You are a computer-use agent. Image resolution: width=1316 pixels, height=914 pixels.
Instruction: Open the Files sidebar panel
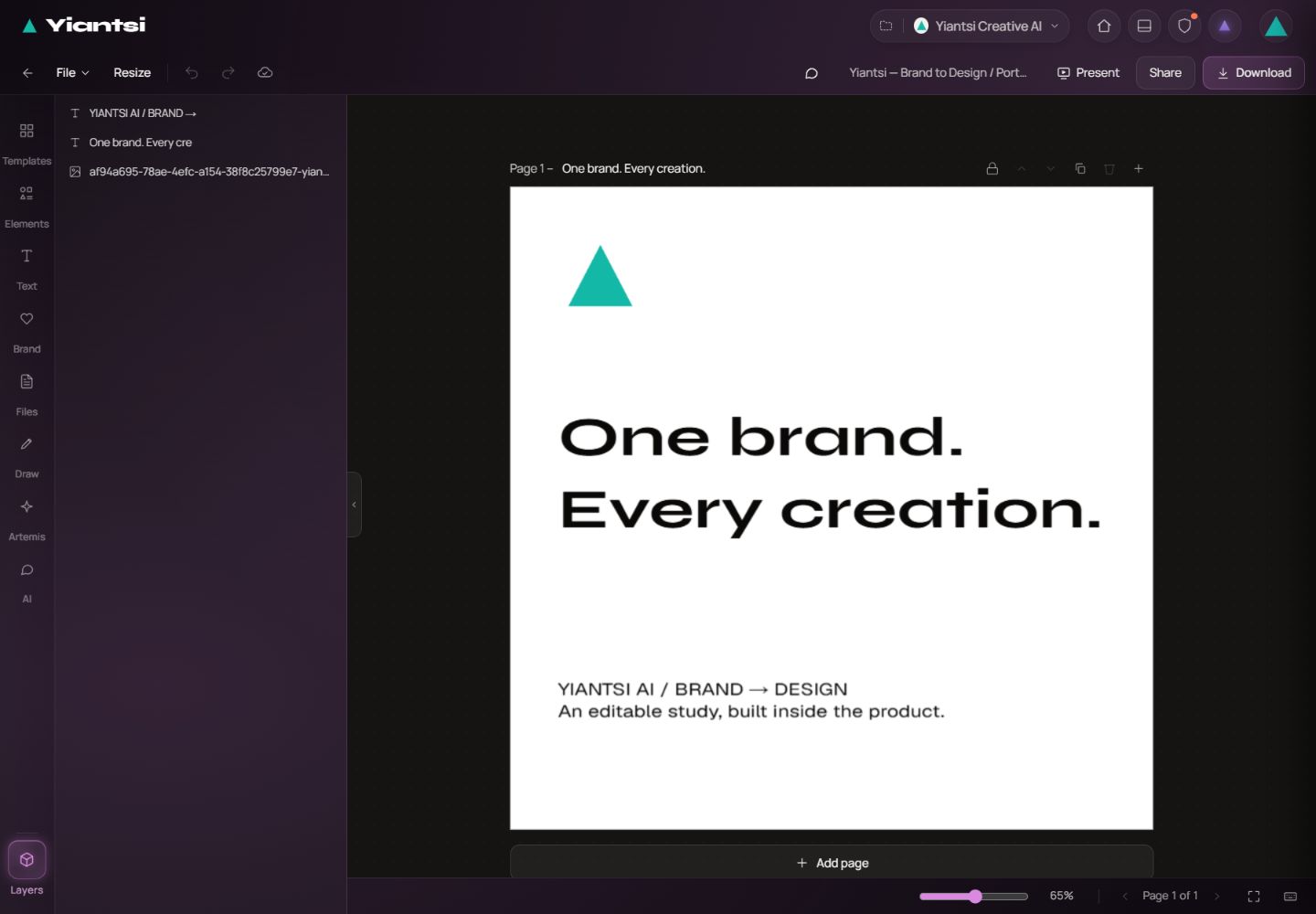pyautogui.click(x=27, y=394)
